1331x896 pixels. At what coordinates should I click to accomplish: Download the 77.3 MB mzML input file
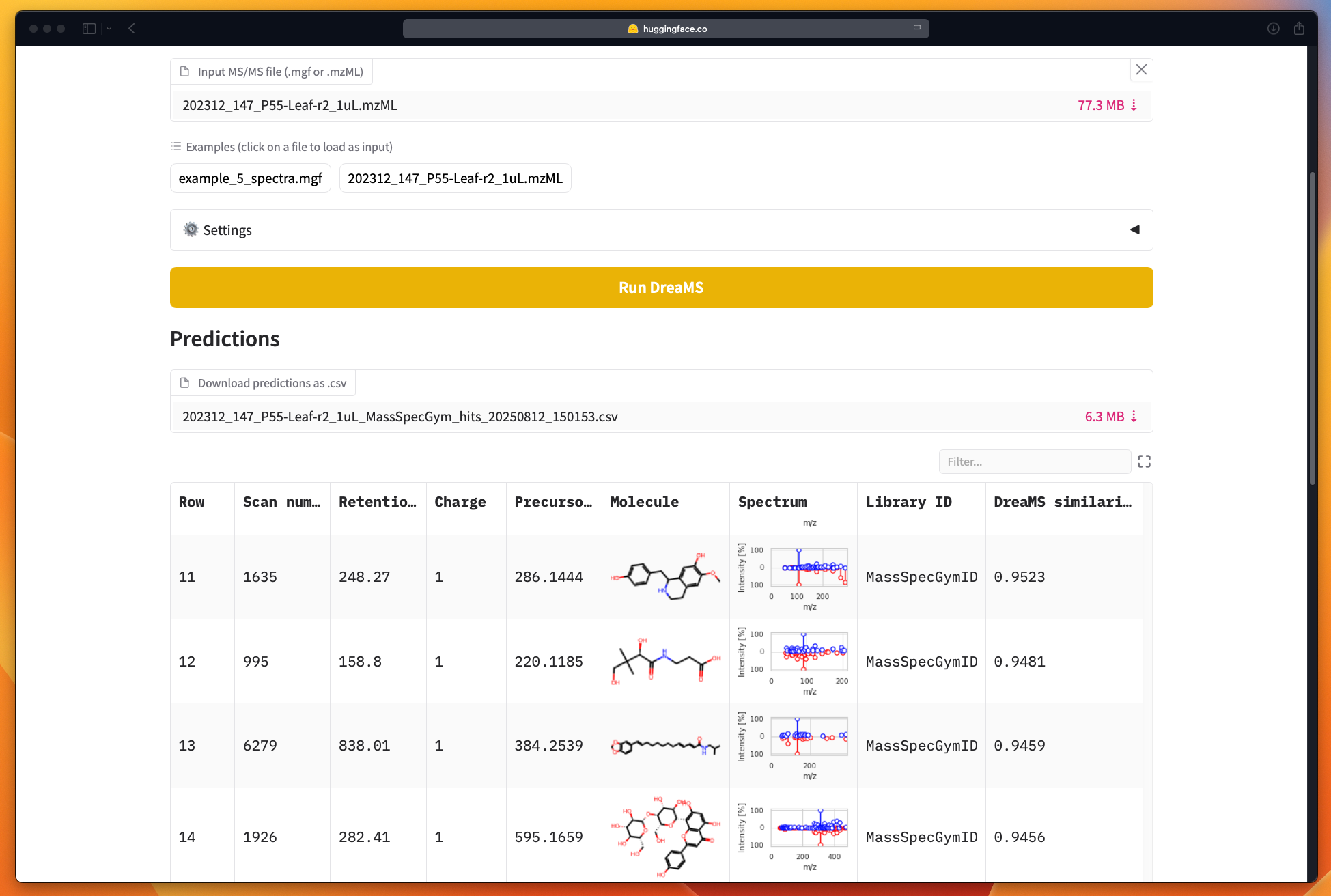click(x=1107, y=105)
